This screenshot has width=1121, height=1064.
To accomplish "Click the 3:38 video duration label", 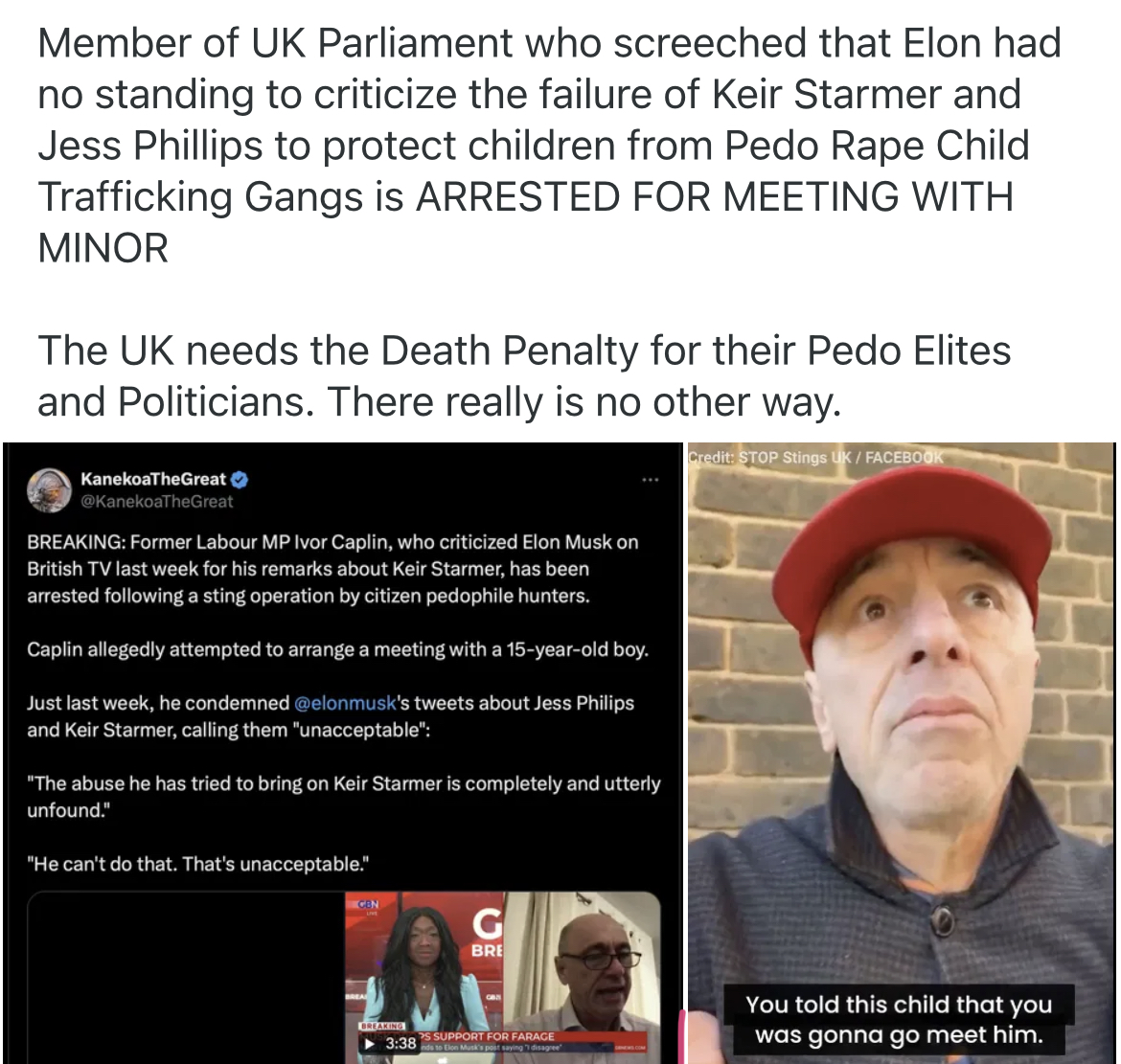I will click(x=401, y=1043).
